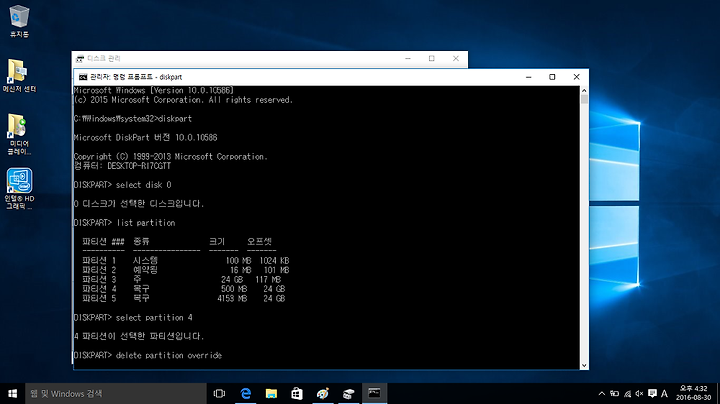720x404 pixels.
Task: Click the network tray icon
Action: point(627,393)
